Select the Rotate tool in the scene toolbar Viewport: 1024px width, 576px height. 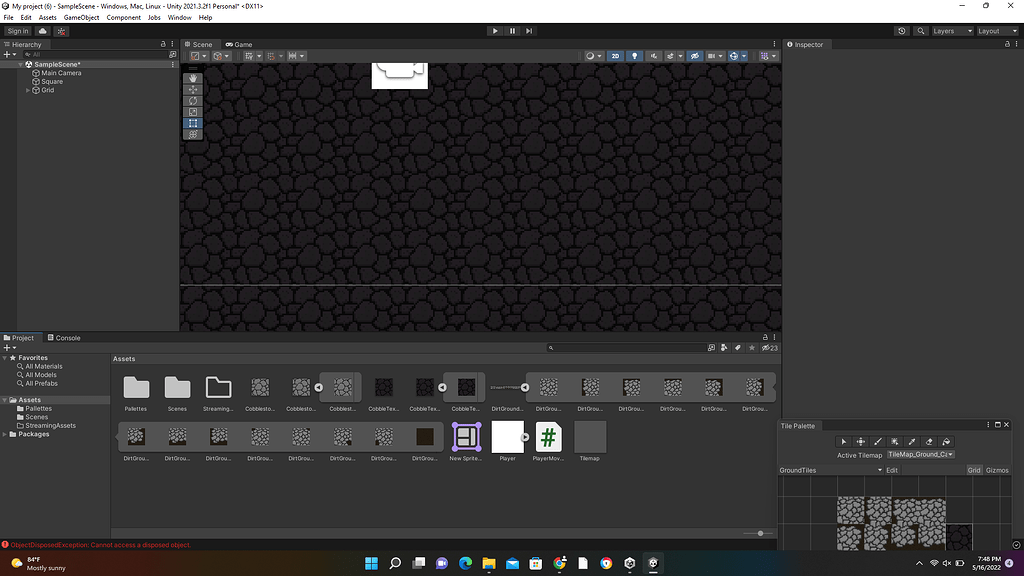pos(192,100)
